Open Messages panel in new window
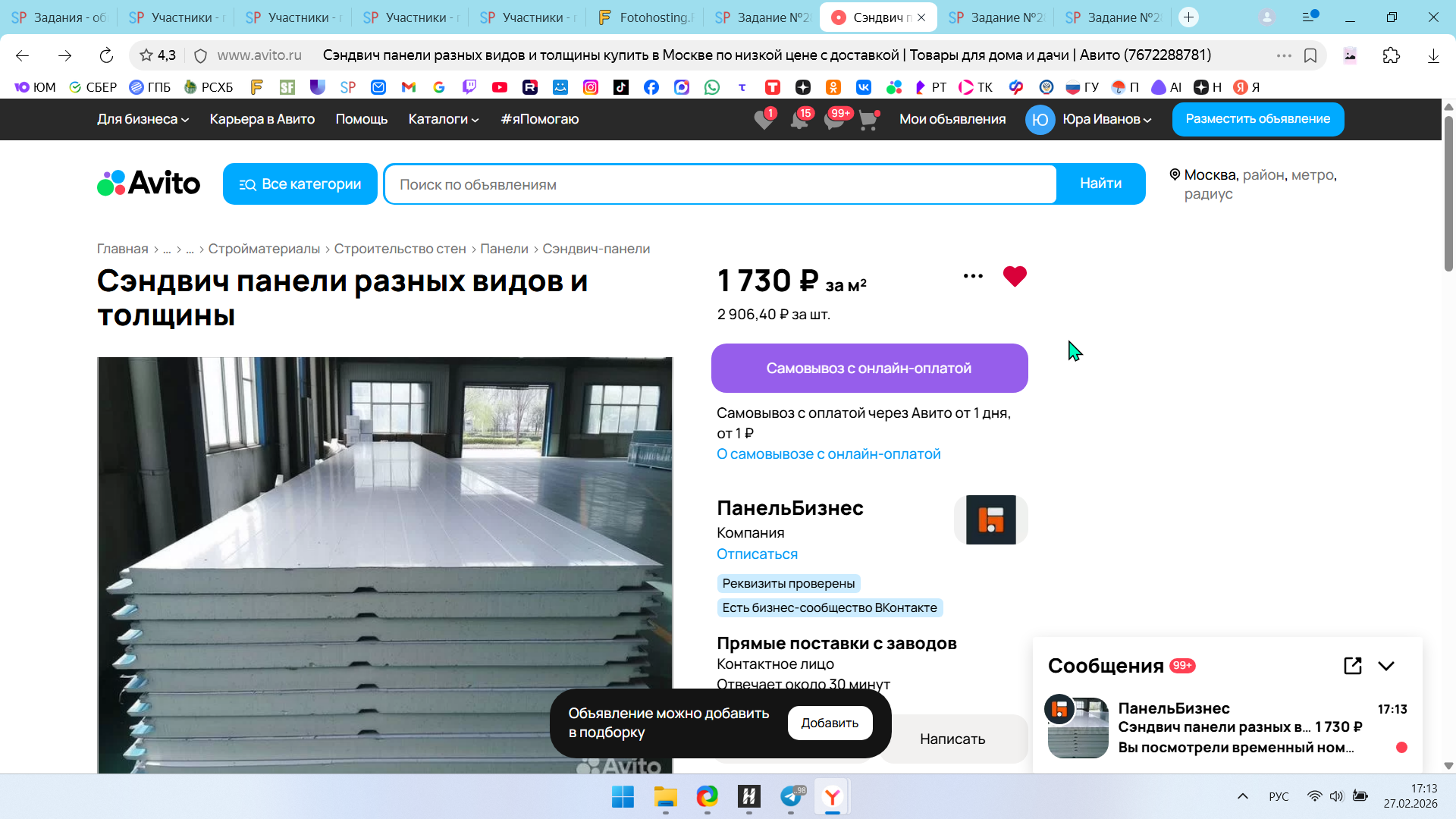Screen dimensions: 1456x819 pos(1352,665)
